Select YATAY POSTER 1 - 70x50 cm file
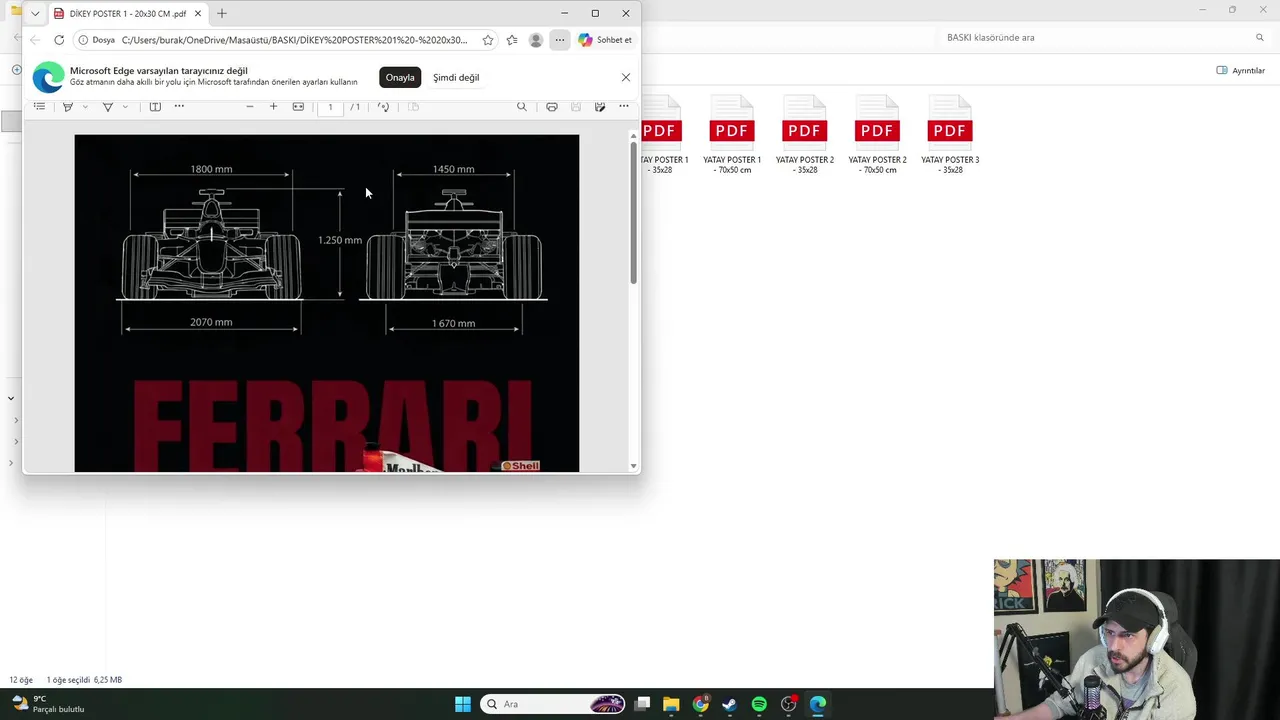The image size is (1280, 720). coord(732,135)
